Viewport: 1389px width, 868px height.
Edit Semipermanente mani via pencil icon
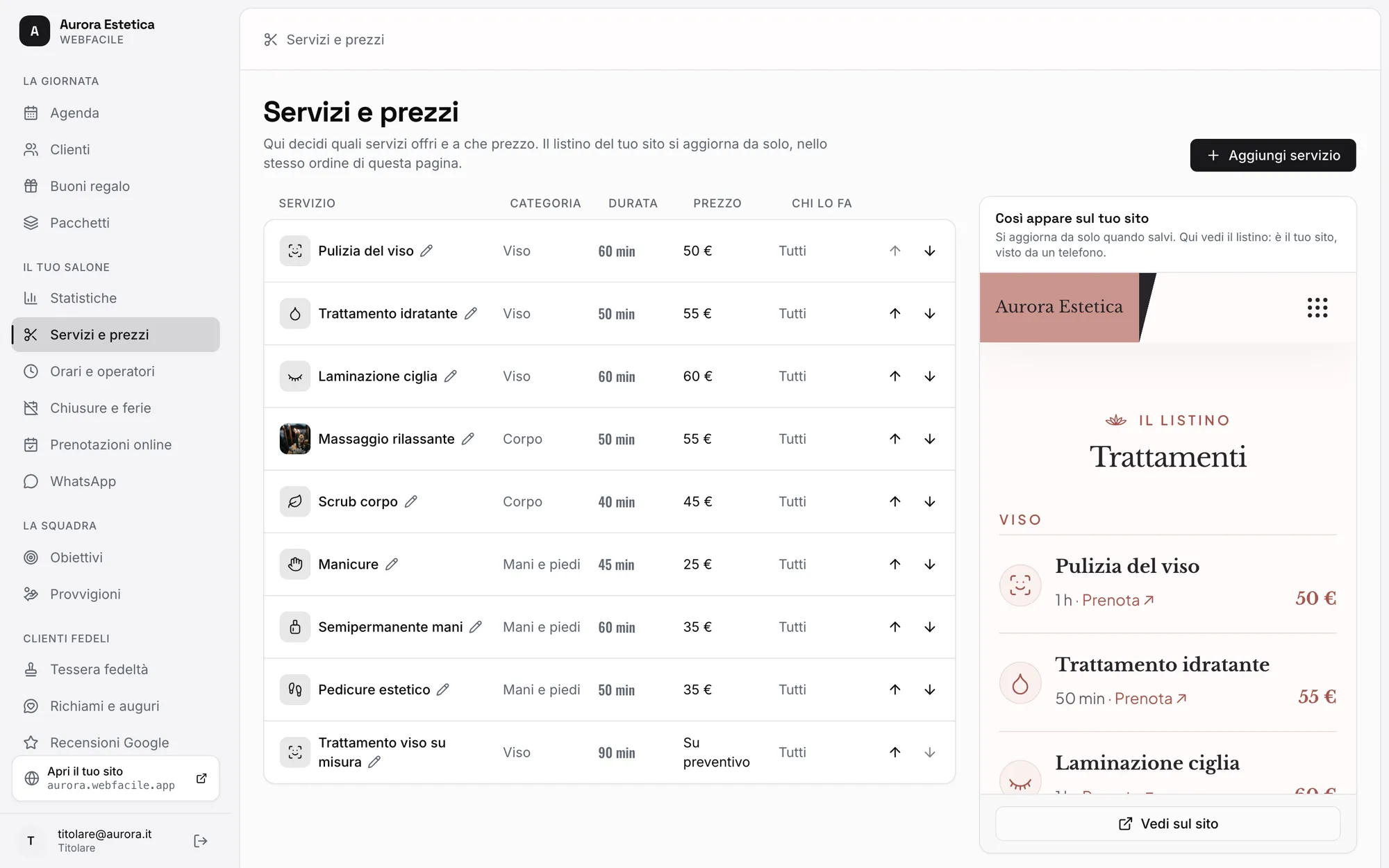(x=476, y=626)
